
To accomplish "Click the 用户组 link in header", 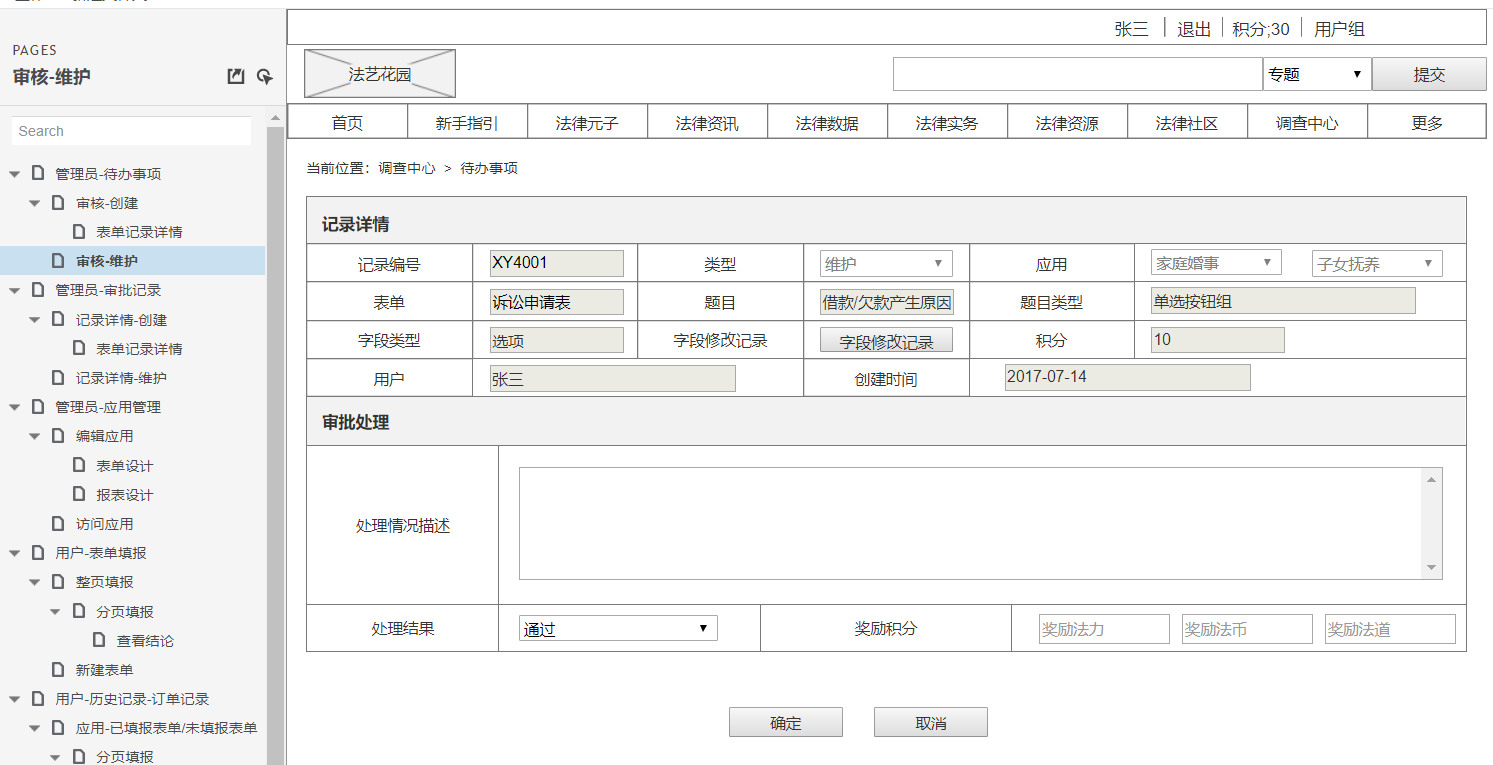I will pos(1339,29).
